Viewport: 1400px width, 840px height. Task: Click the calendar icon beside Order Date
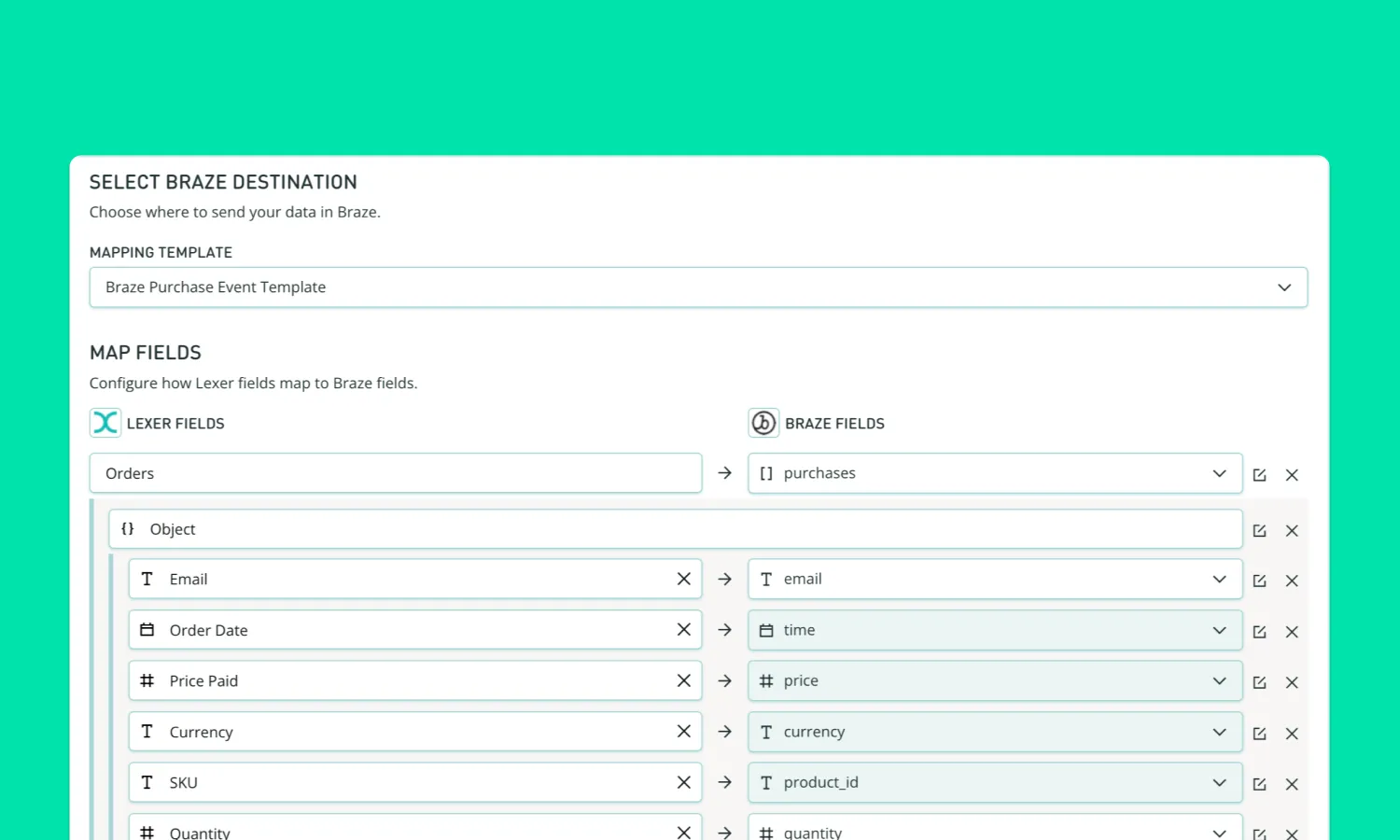[147, 630]
